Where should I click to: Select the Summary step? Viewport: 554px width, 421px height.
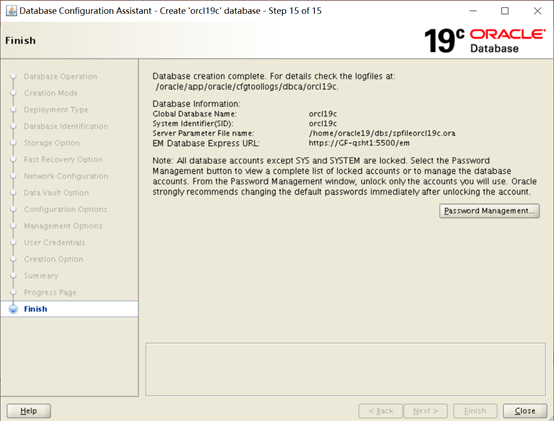tap(41, 276)
